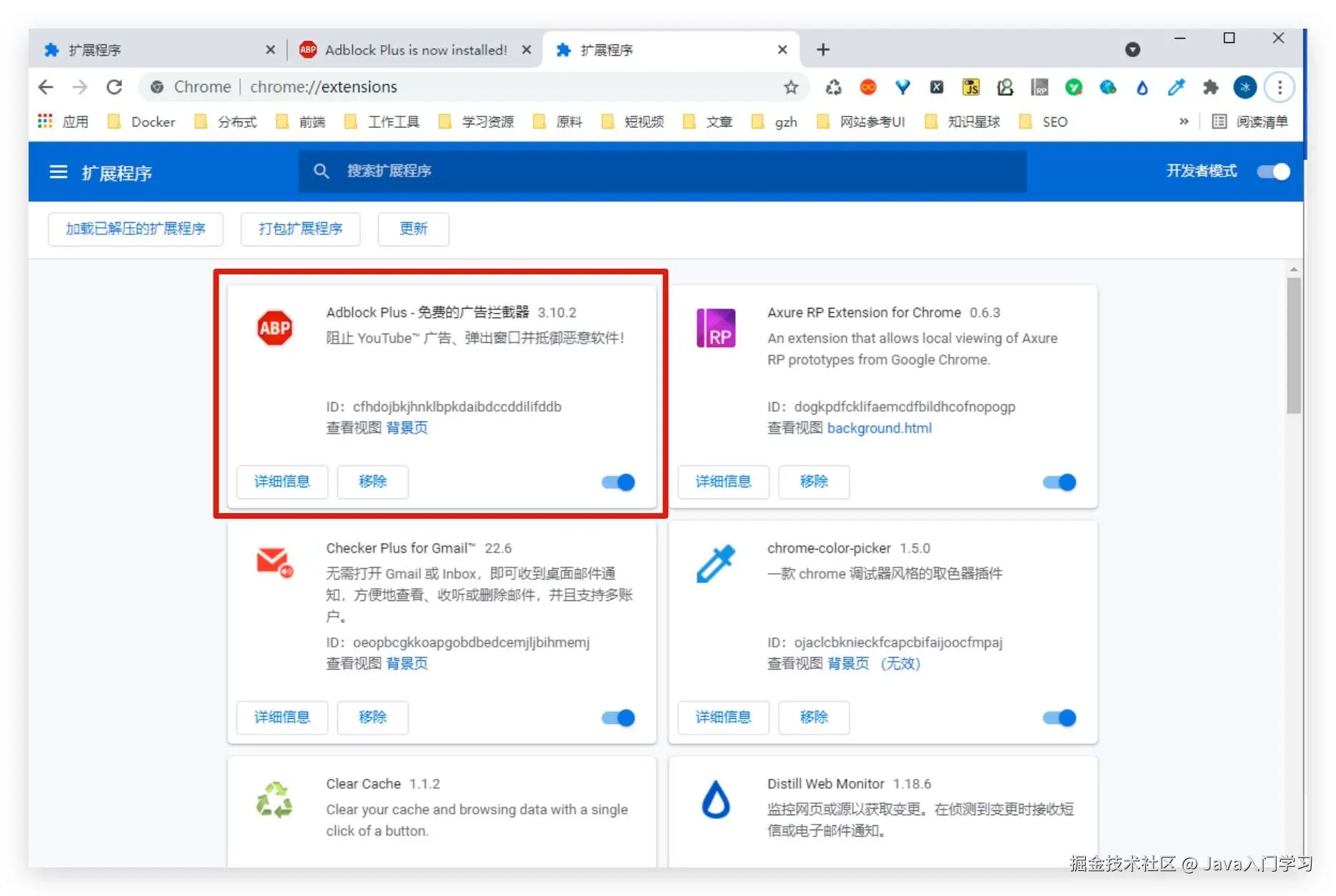
Task: Open the 分布式 bookmark folder
Action: tap(226, 121)
